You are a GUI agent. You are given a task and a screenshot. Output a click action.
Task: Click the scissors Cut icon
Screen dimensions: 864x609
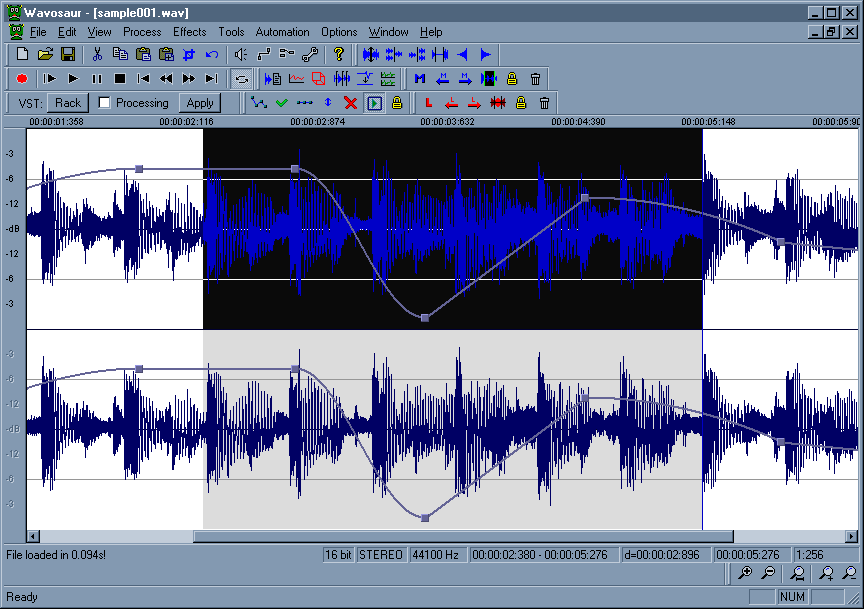tap(98, 54)
